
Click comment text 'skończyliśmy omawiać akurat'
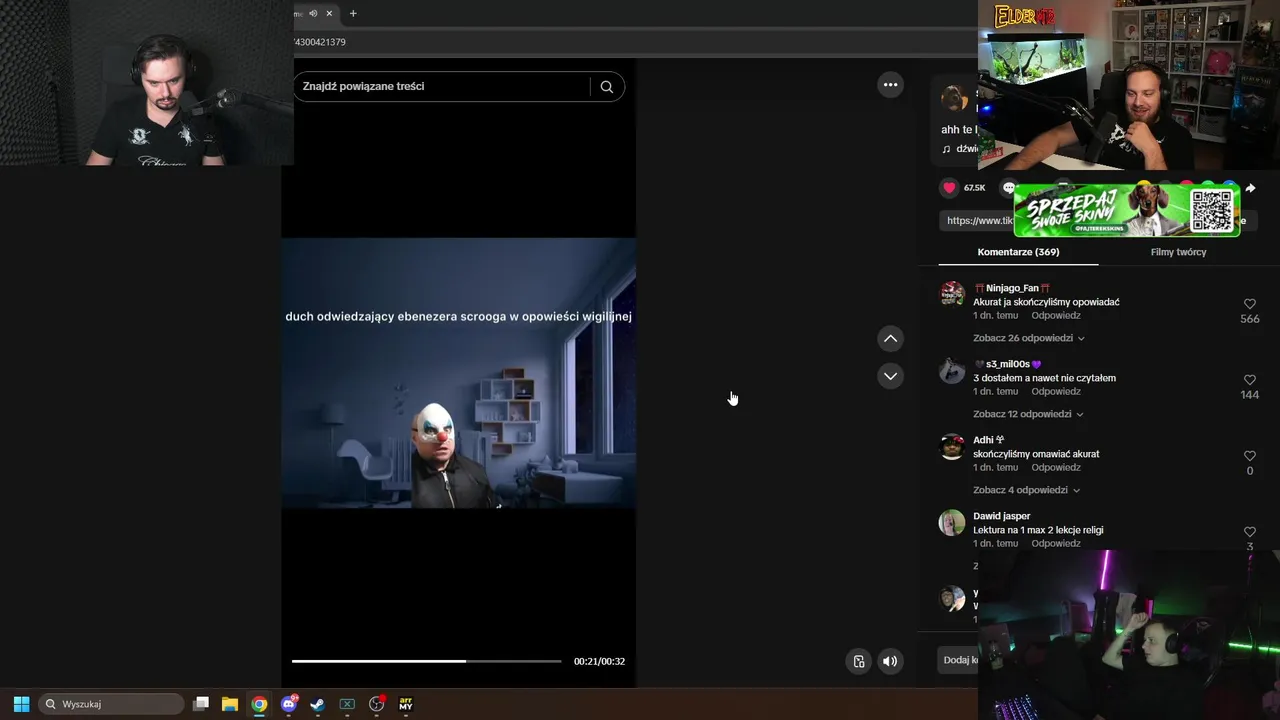(1036, 454)
